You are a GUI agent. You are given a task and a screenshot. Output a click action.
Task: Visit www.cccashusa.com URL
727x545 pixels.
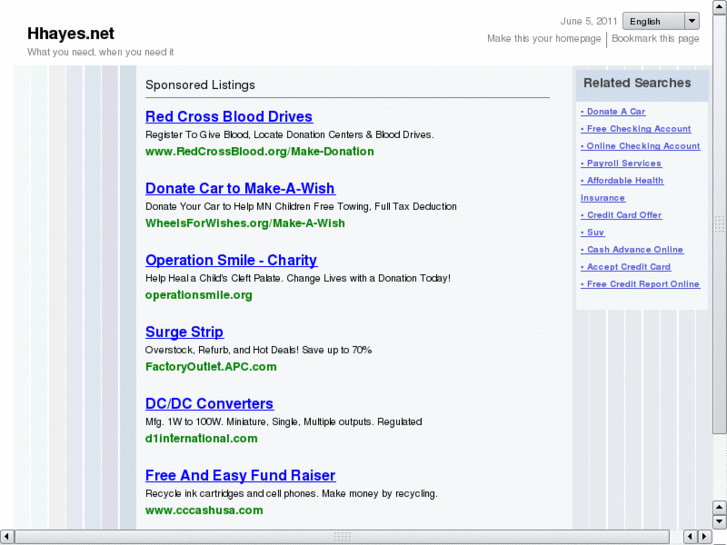204,510
